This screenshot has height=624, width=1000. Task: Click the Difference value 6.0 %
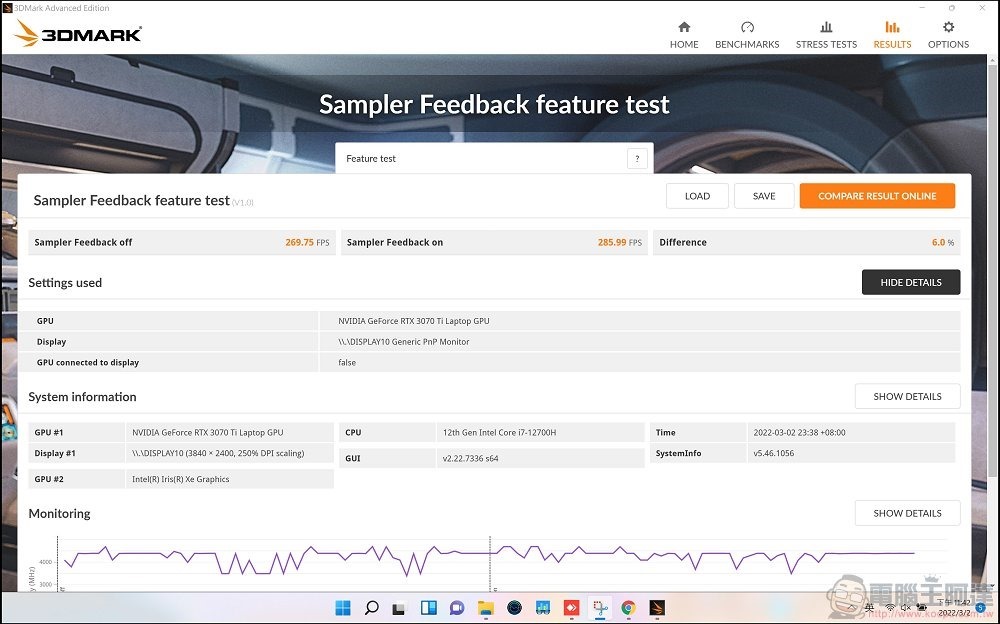coord(943,242)
